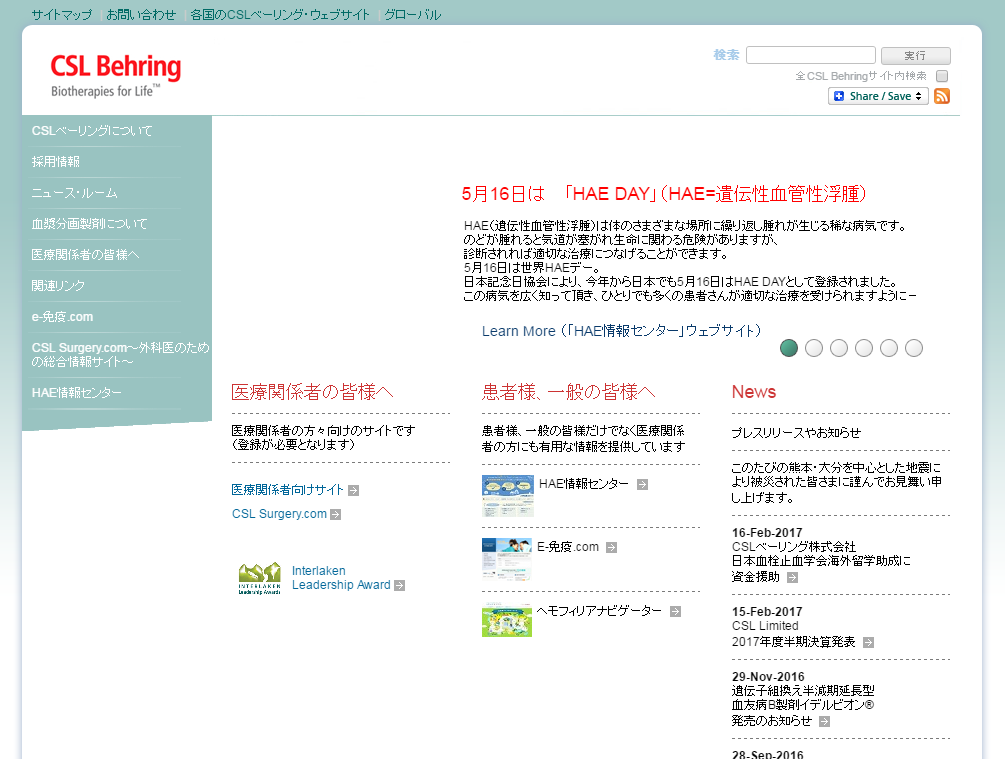Open プレスリリースやお知らせ link

(796, 433)
